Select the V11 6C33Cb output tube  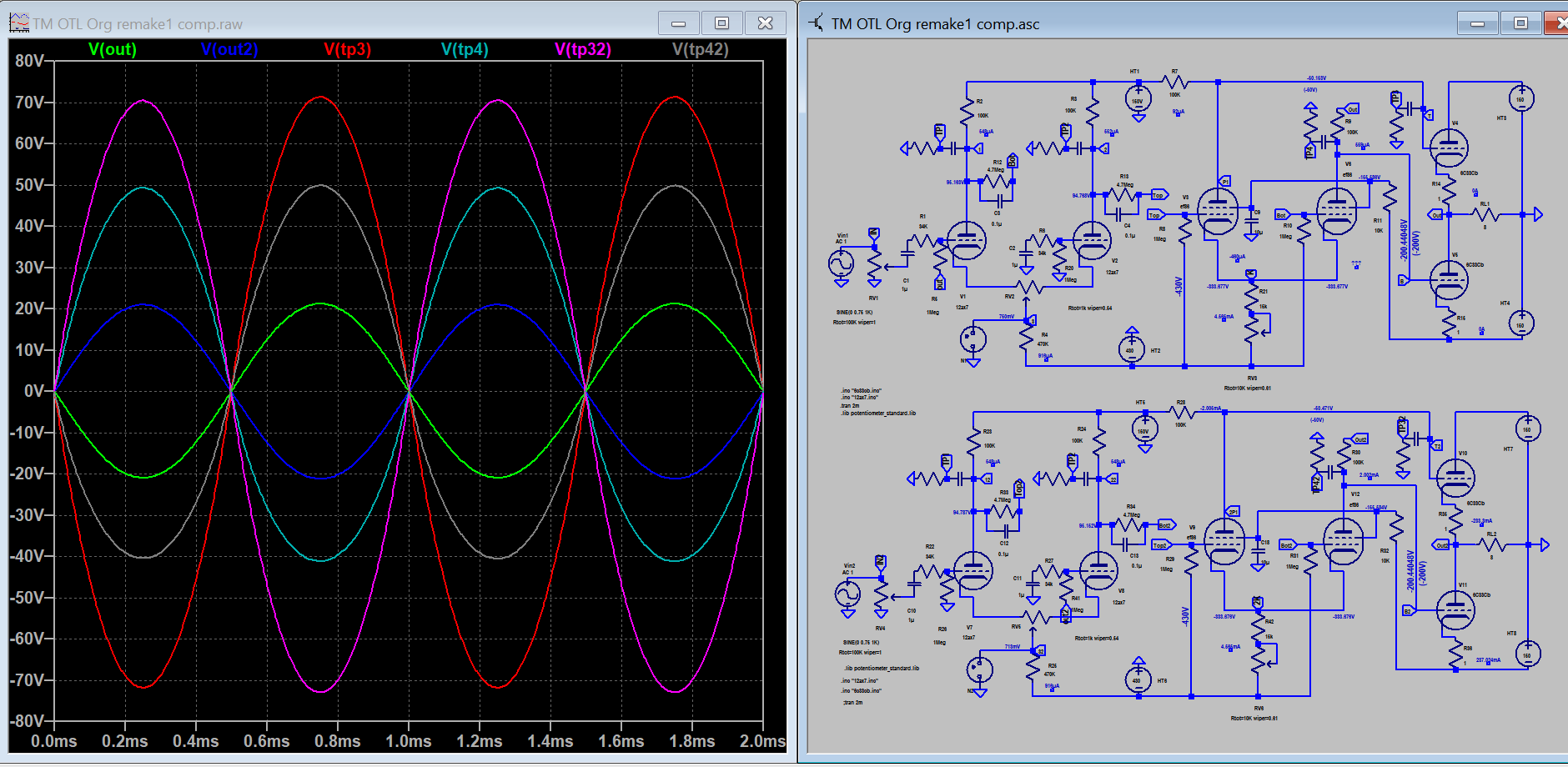pyautogui.click(x=1455, y=610)
